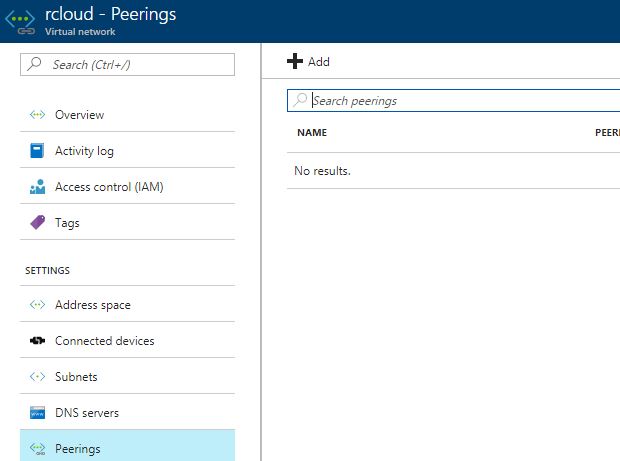Sort by the NAME column header

[312, 132]
